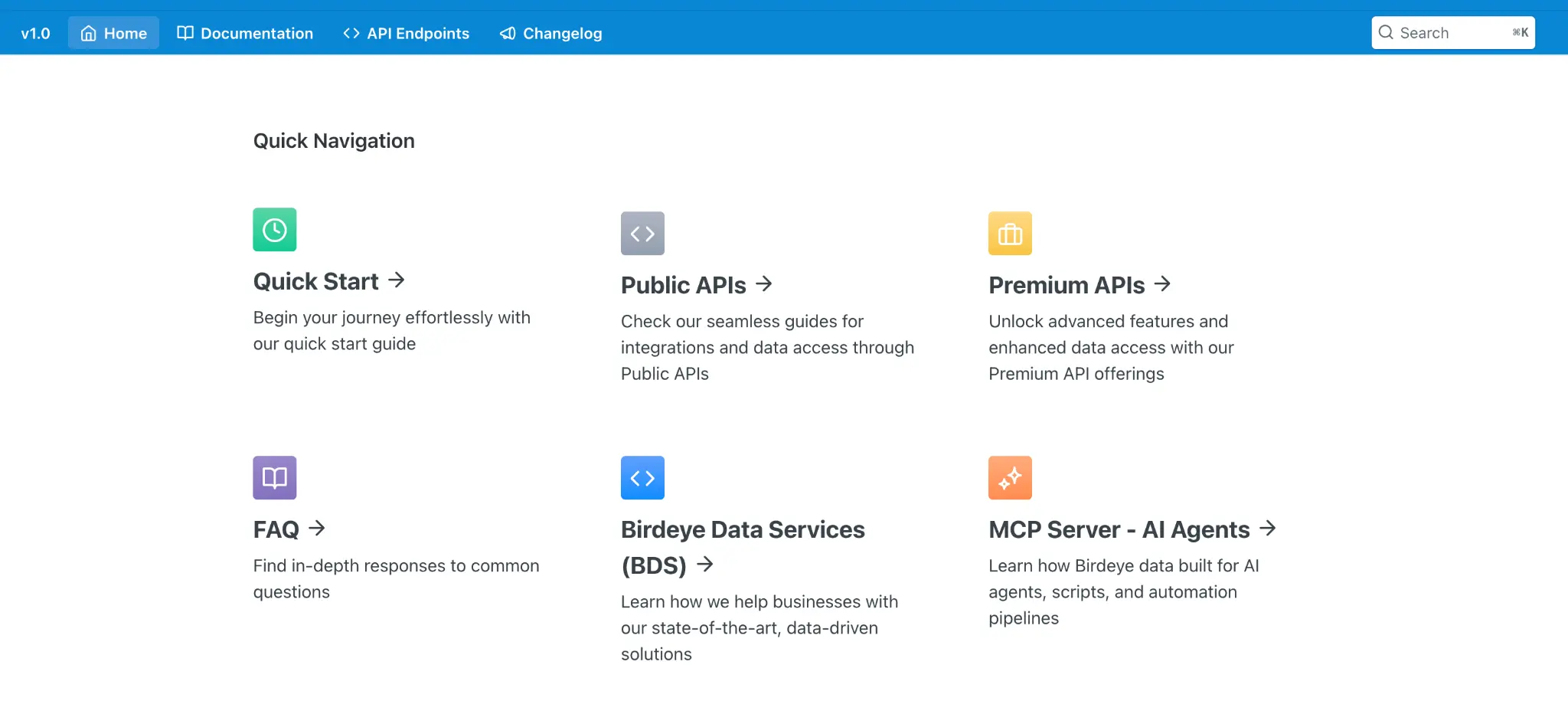Click the code icon beside API Endpoints

(351, 33)
